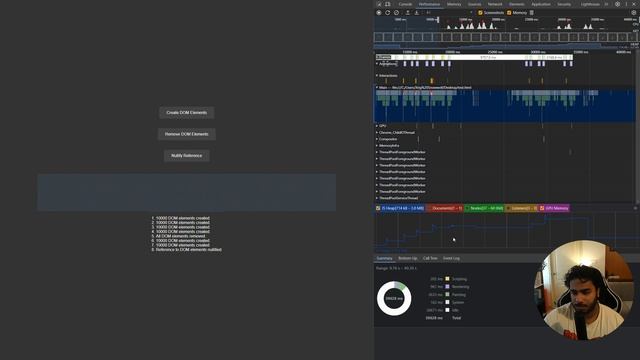
Task: Toggle the Screenshots checkbox
Action: coord(480,13)
